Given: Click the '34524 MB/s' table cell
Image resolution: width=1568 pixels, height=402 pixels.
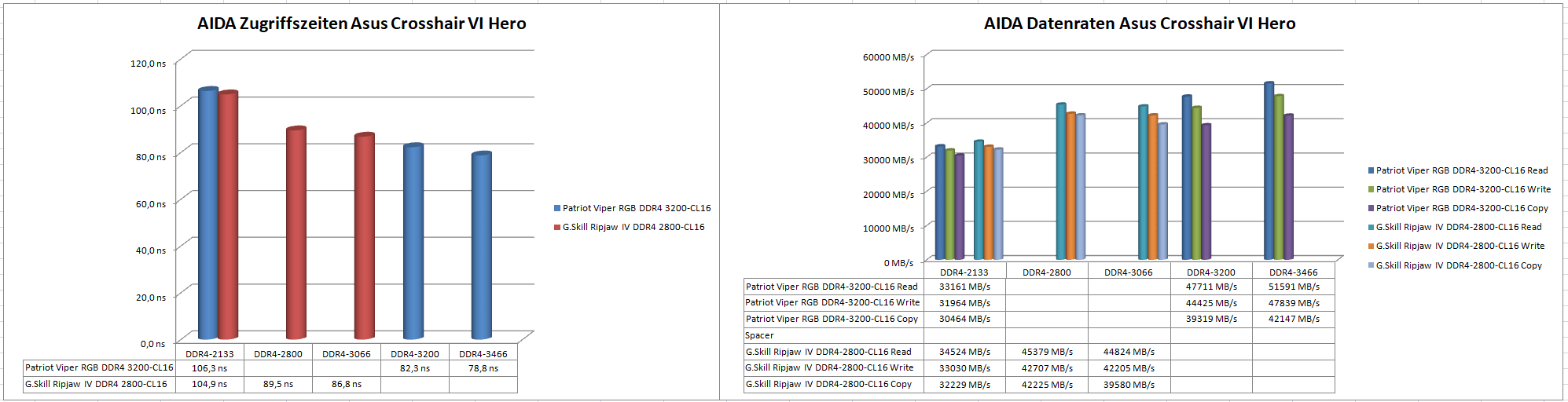Looking at the screenshot, I should pos(964,352).
